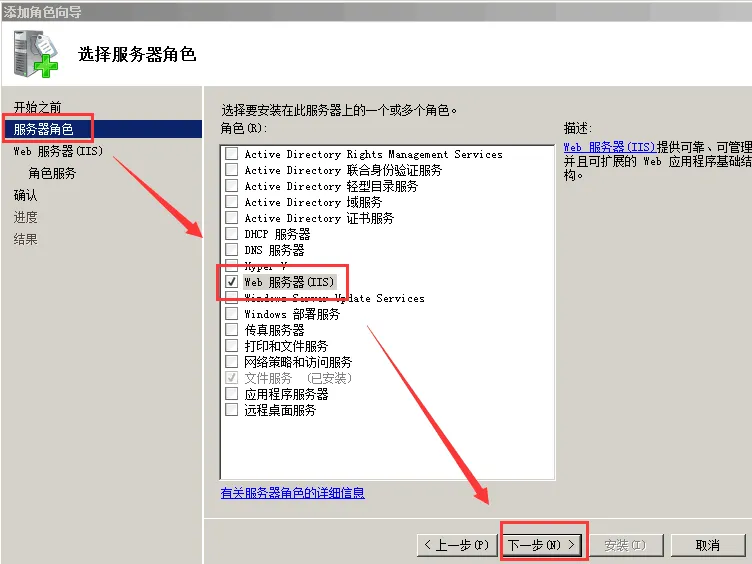Image resolution: width=752 pixels, height=564 pixels.
Task: Click 下一步(N) button
Action: 543,545
